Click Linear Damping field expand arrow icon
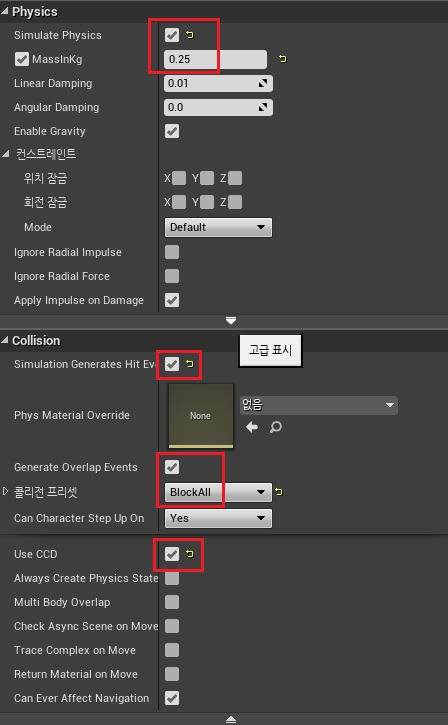Image resolution: width=448 pixels, height=725 pixels. point(263,83)
